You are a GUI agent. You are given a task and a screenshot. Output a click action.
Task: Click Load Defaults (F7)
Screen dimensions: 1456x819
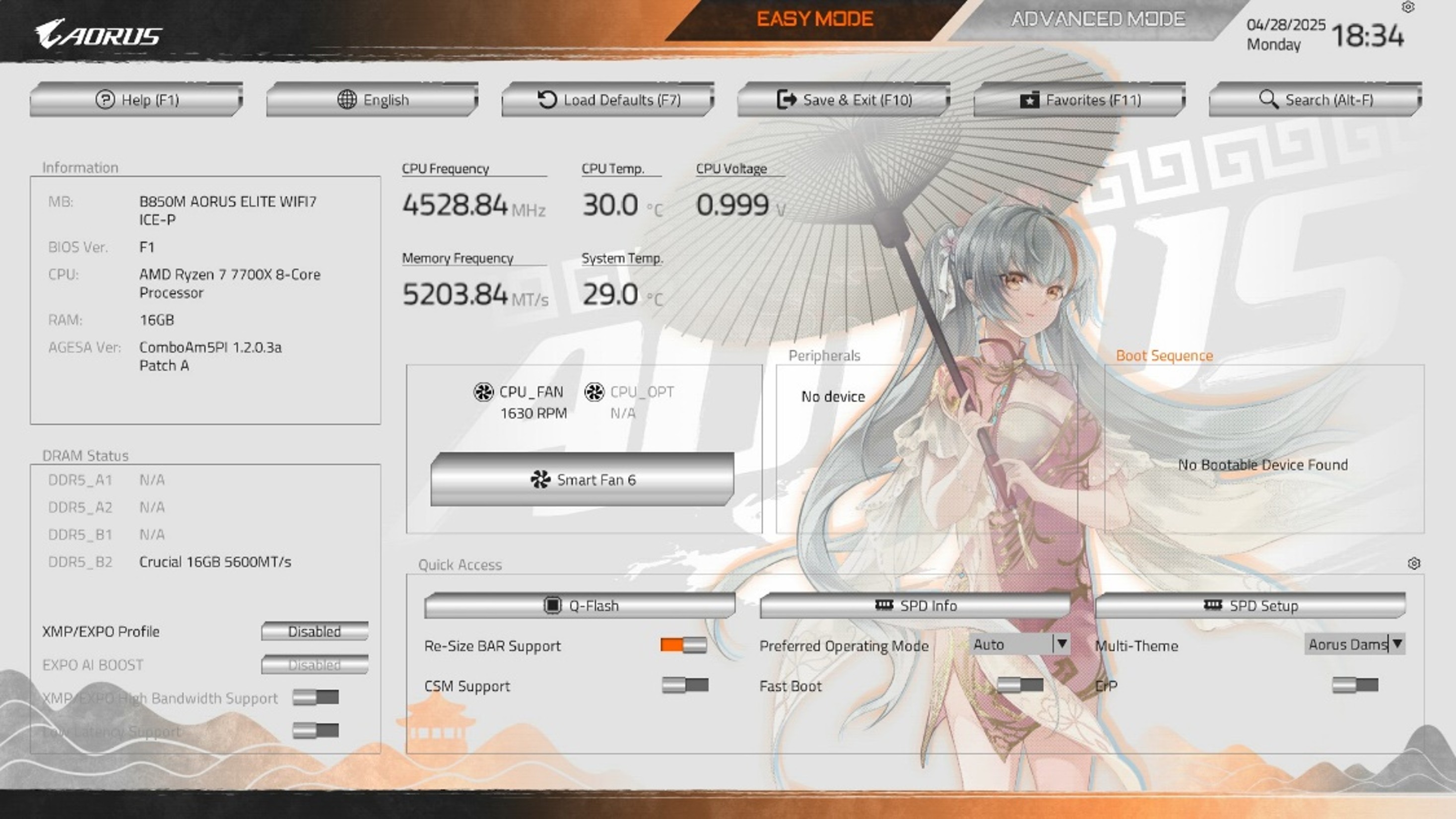pos(608,99)
